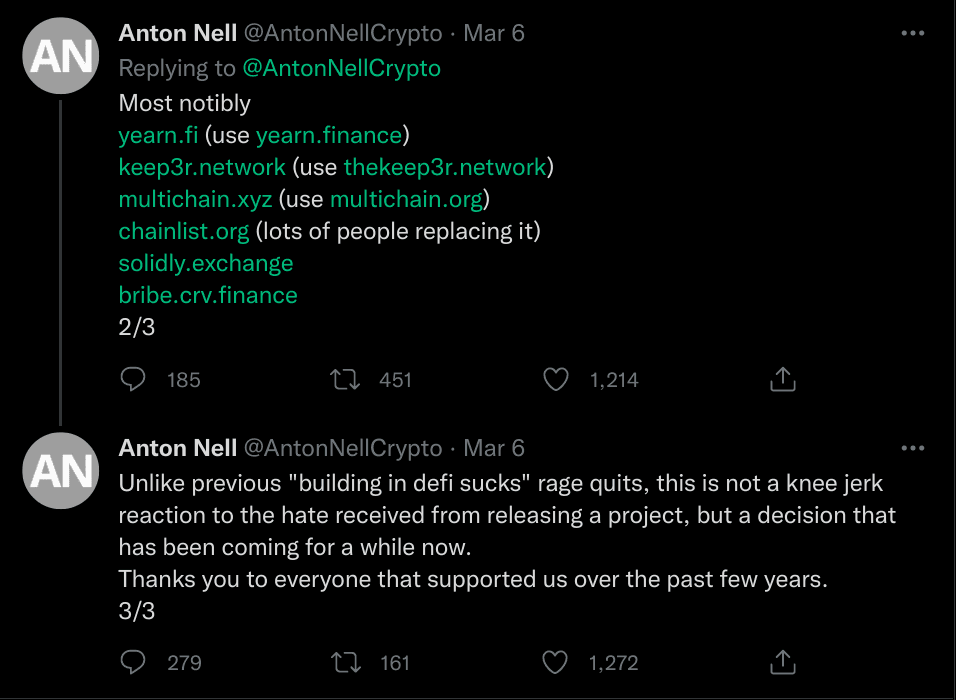Visit the keep3r.network link

coord(202,167)
